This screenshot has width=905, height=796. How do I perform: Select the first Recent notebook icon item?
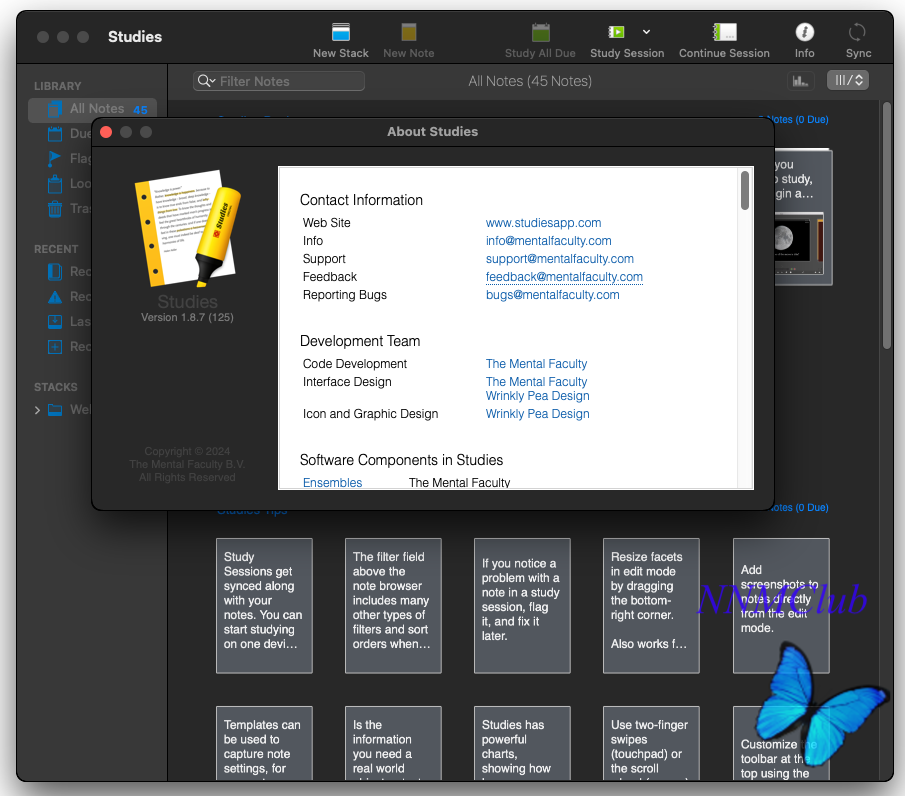click(55, 272)
